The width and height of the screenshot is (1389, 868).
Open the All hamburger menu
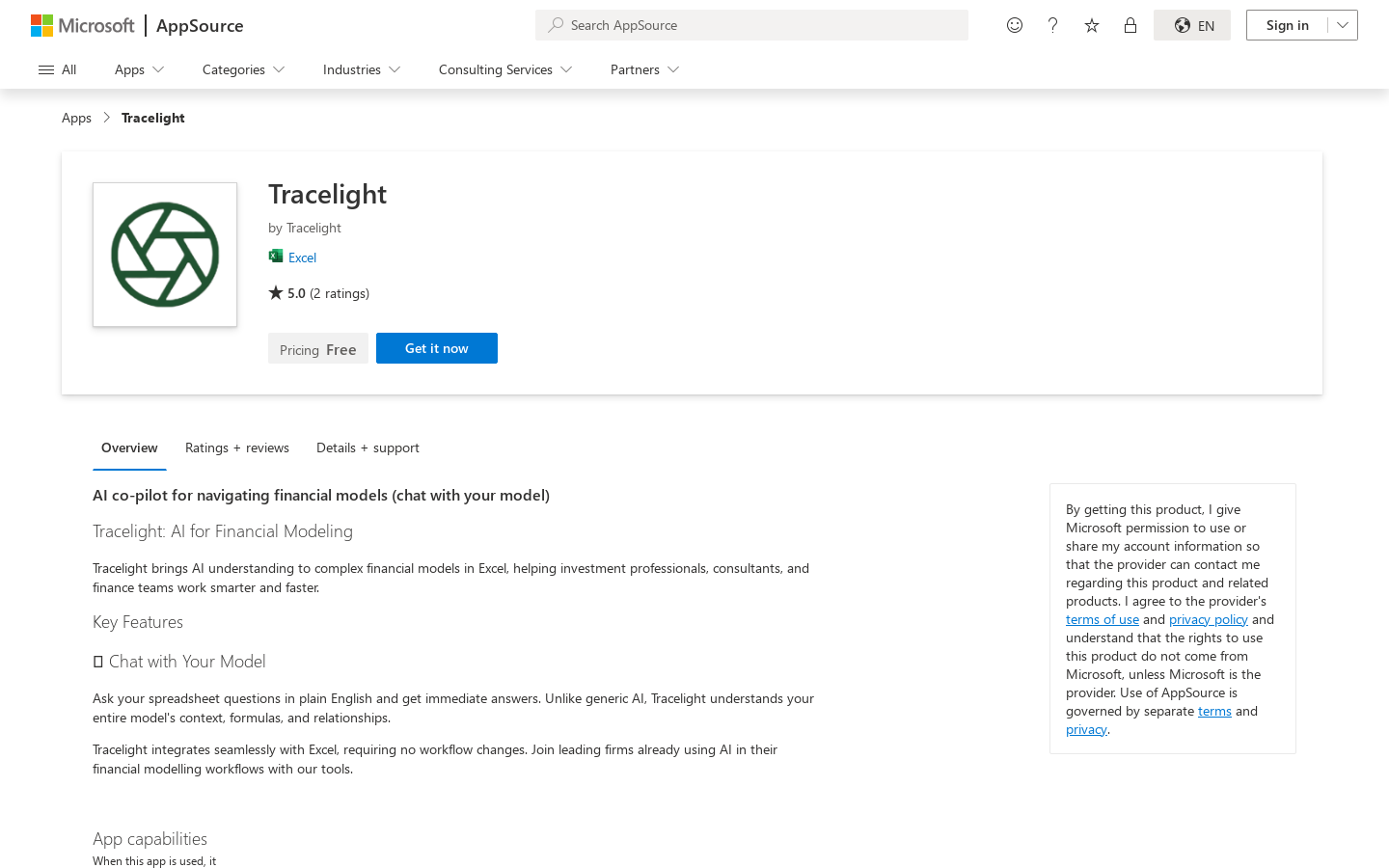[57, 69]
